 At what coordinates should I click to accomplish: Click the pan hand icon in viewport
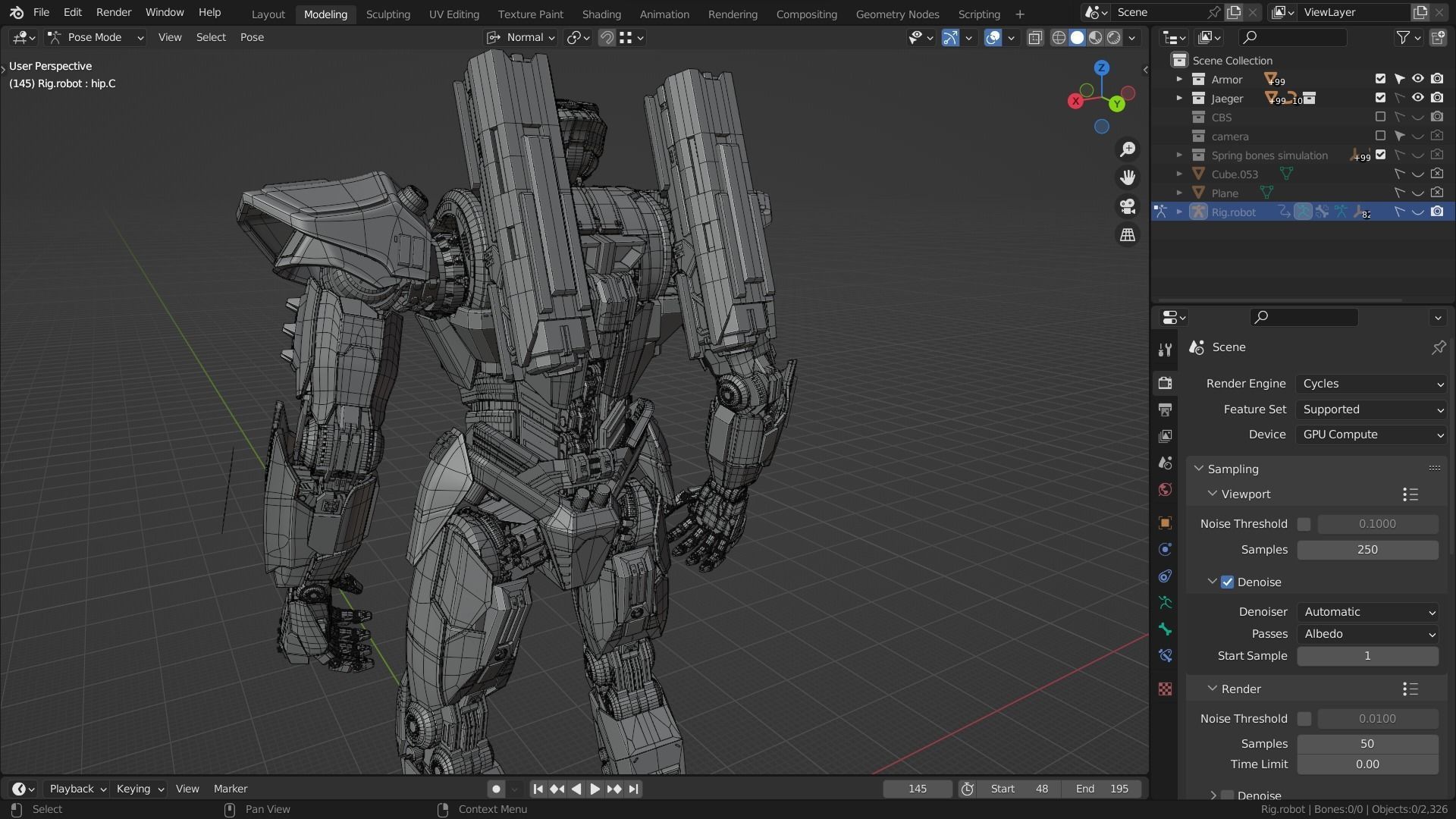click(x=1128, y=177)
